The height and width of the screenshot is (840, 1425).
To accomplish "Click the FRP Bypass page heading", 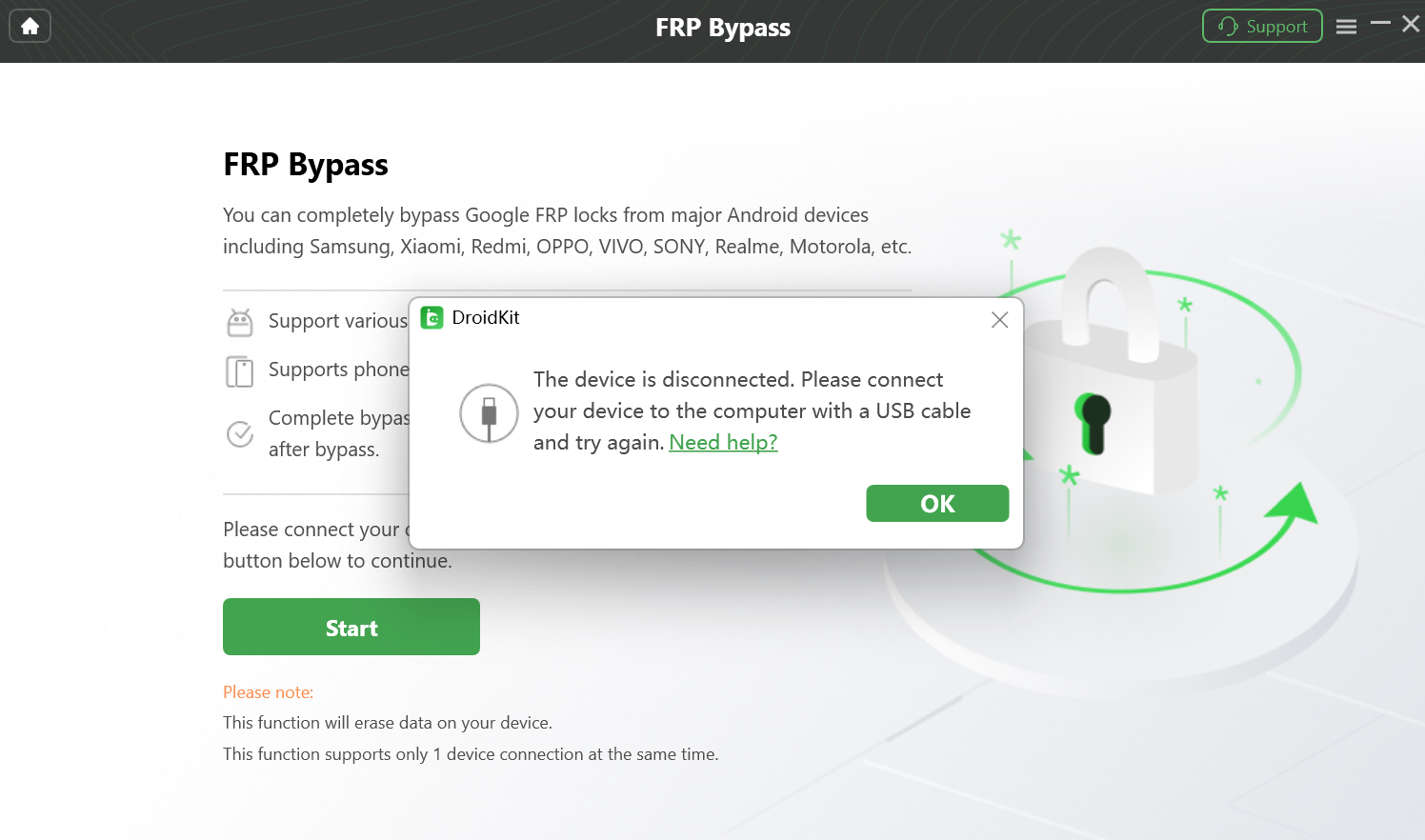I will pos(306,165).
